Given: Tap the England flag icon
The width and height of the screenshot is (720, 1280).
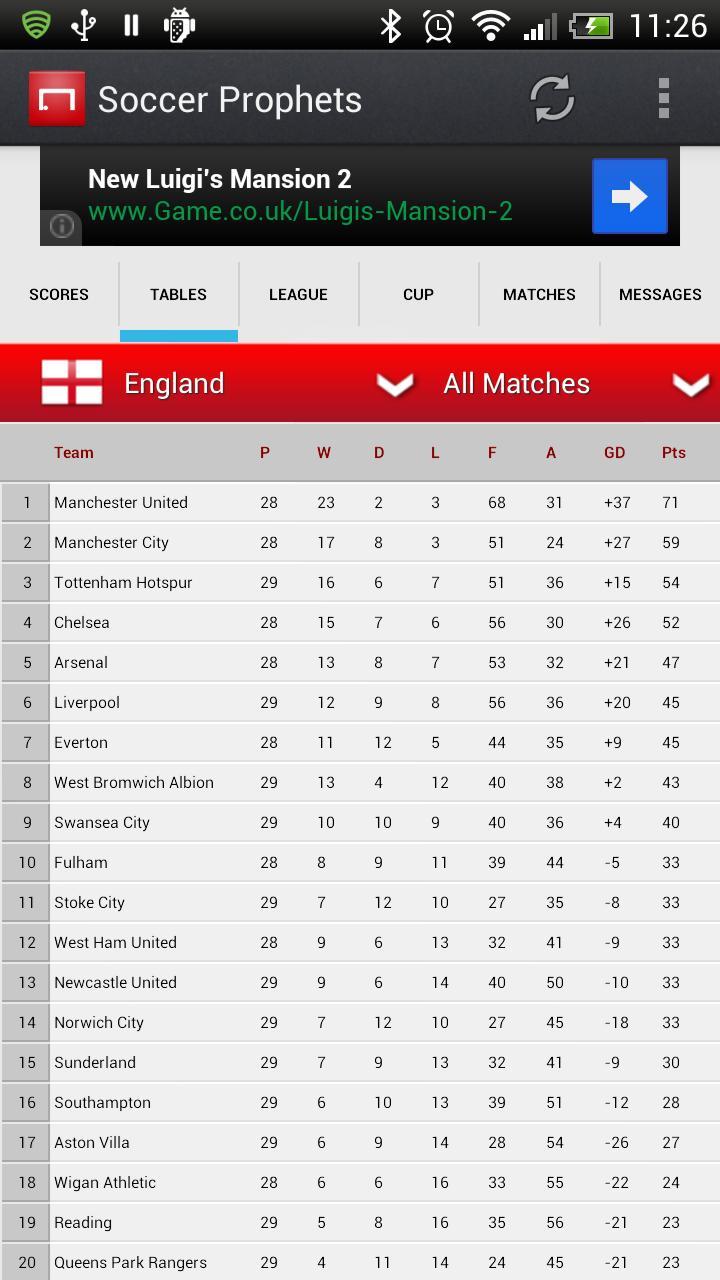Looking at the screenshot, I should coord(72,383).
